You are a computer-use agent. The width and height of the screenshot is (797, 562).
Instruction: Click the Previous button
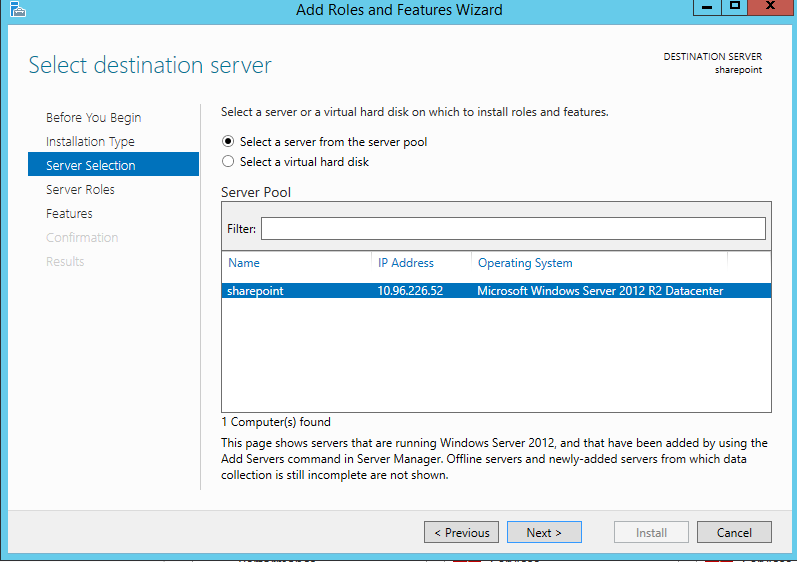pos(462,532)
